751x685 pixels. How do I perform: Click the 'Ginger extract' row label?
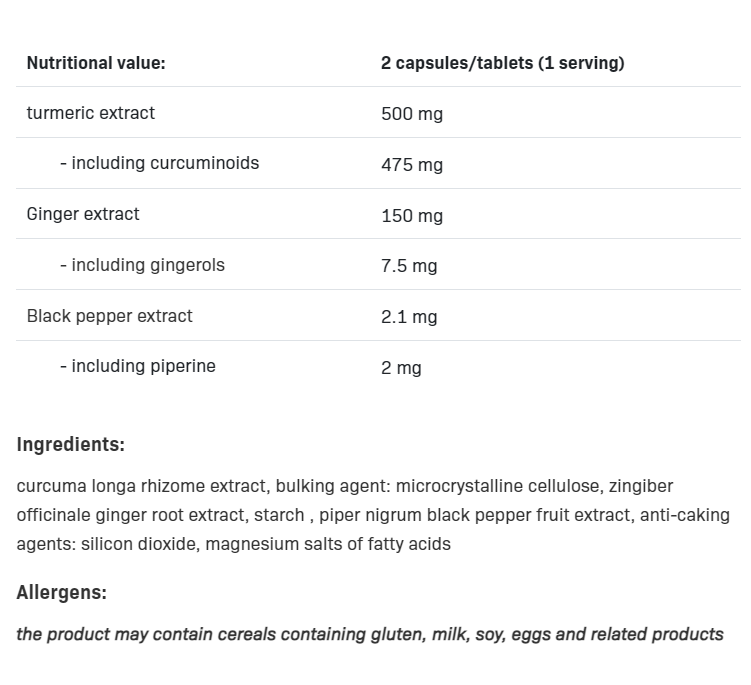[83, 214]
